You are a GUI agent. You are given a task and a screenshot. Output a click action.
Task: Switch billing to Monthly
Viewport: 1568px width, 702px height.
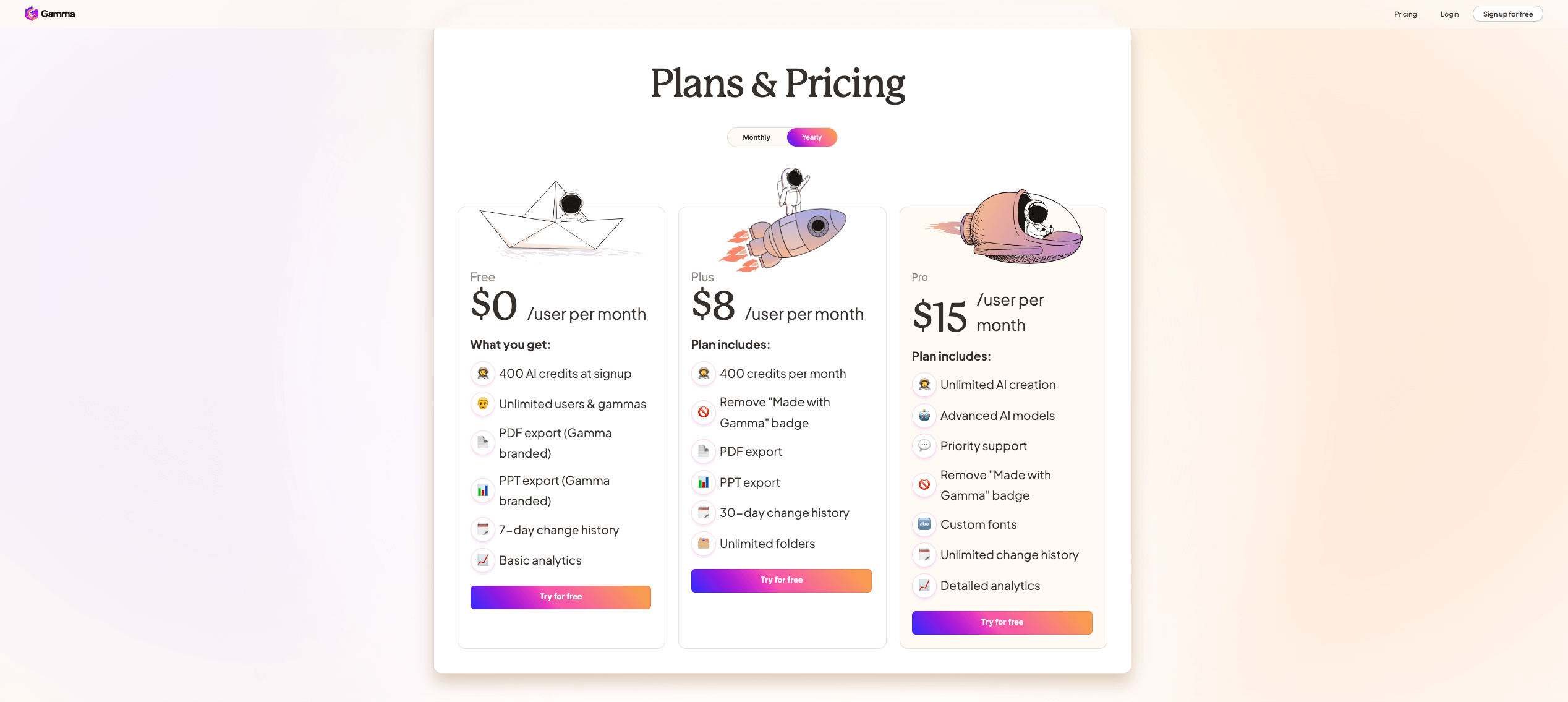pos(756,137)
